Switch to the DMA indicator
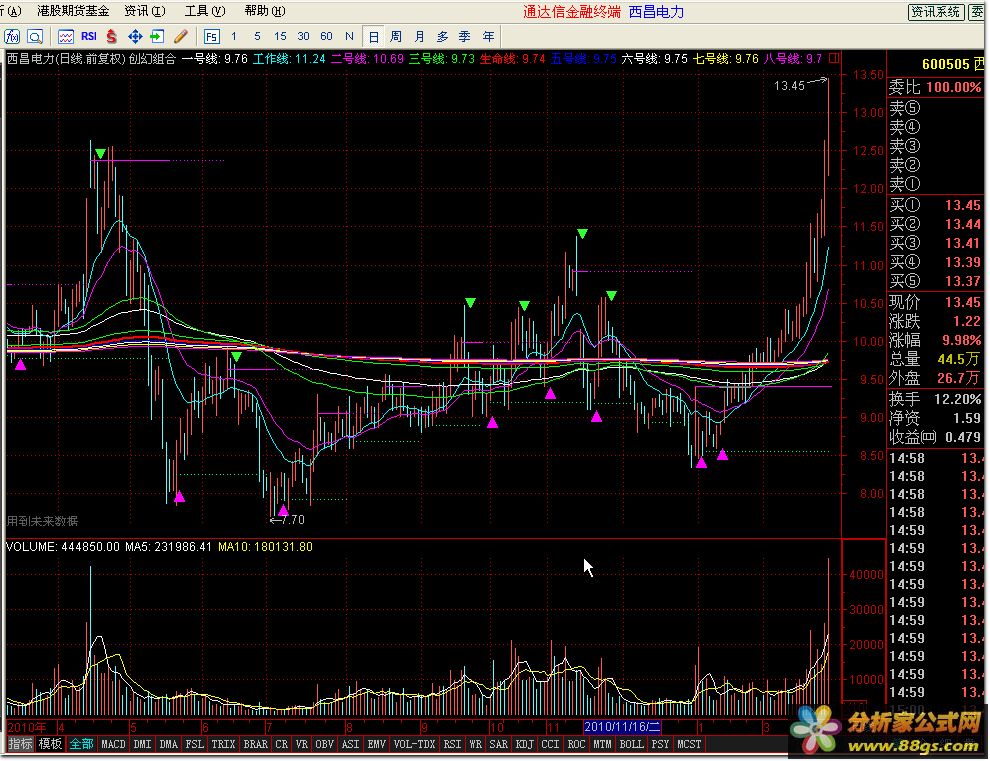This screenshot has width=990, height=761. 168,744
